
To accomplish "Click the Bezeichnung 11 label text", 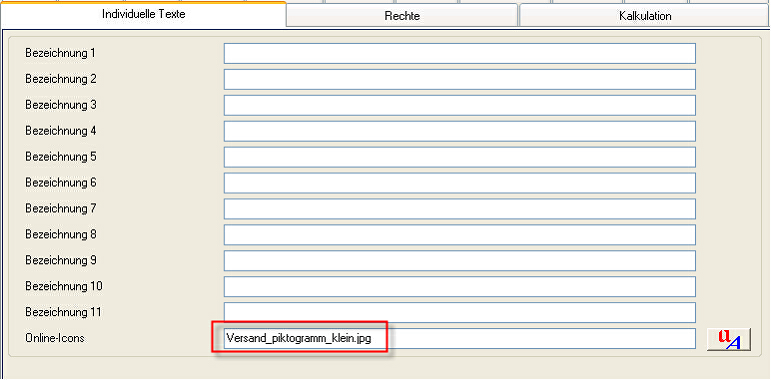I will click(x=63, y=312).
